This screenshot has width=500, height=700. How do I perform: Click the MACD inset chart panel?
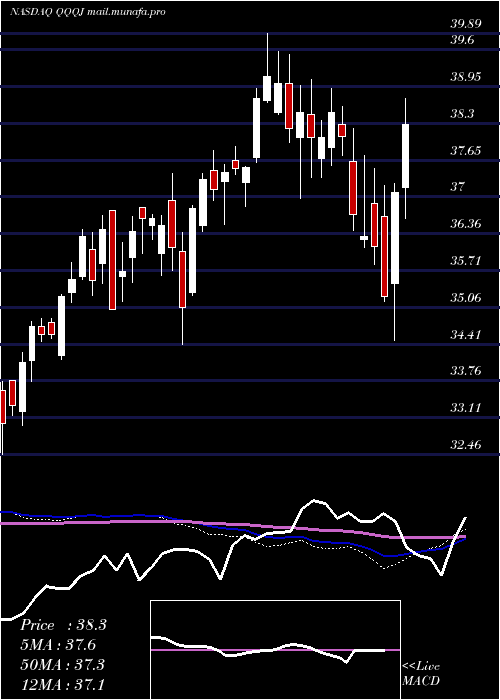click(275, 650)
